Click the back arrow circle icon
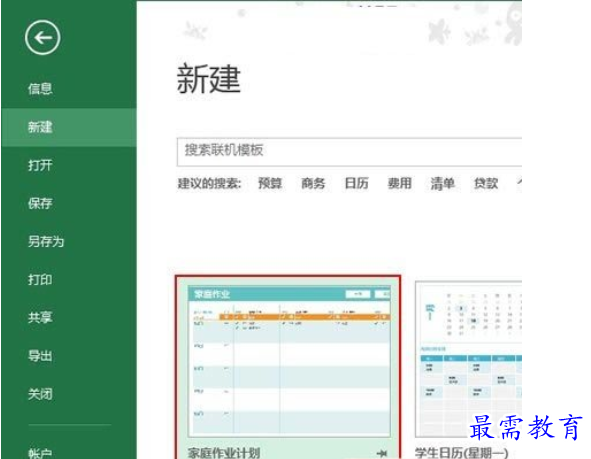This screenshot has width=591, height=459. pyautogui.click(x=43, y=38)
